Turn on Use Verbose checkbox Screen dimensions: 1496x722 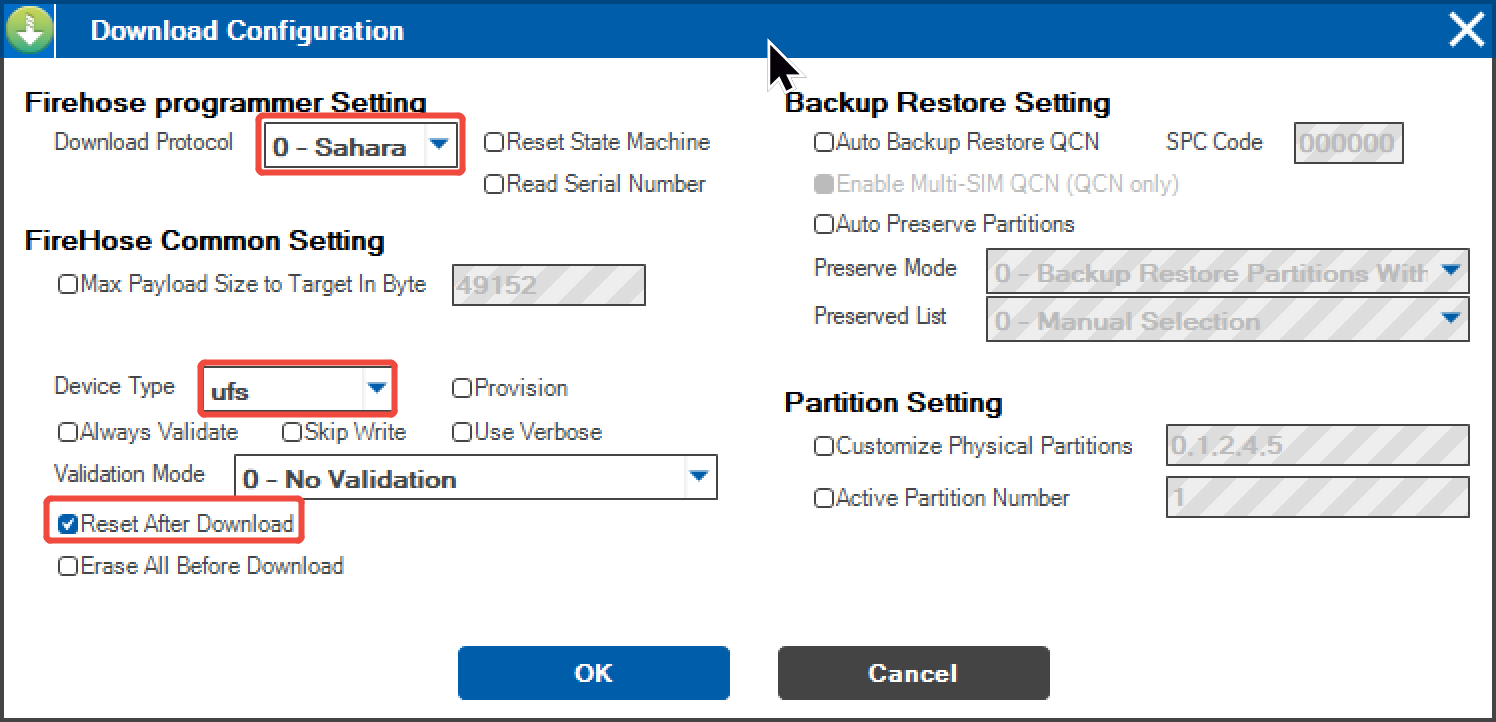point(462,433)
